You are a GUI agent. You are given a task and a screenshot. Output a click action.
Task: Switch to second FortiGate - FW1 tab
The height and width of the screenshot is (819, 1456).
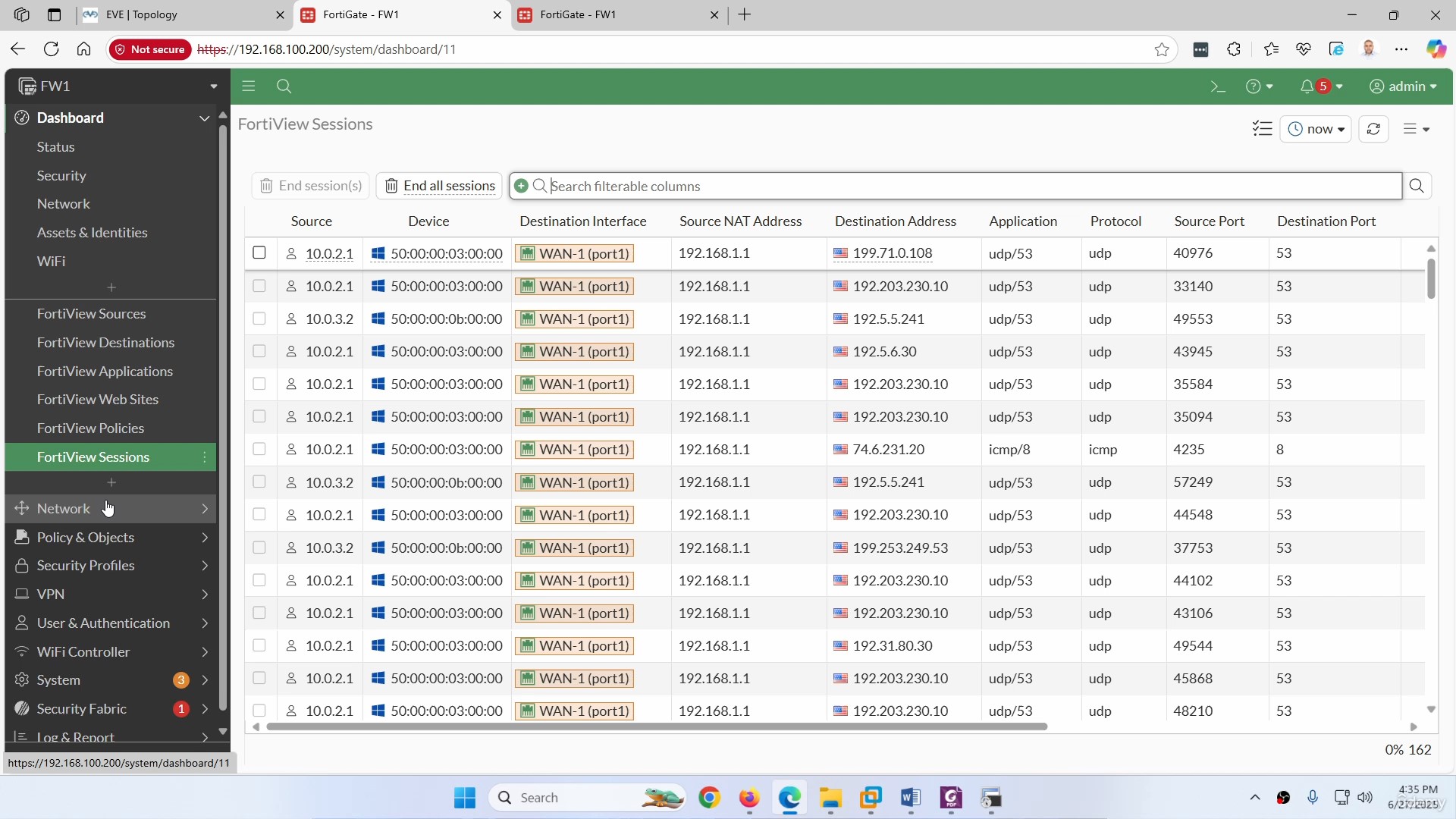[618, 14]
